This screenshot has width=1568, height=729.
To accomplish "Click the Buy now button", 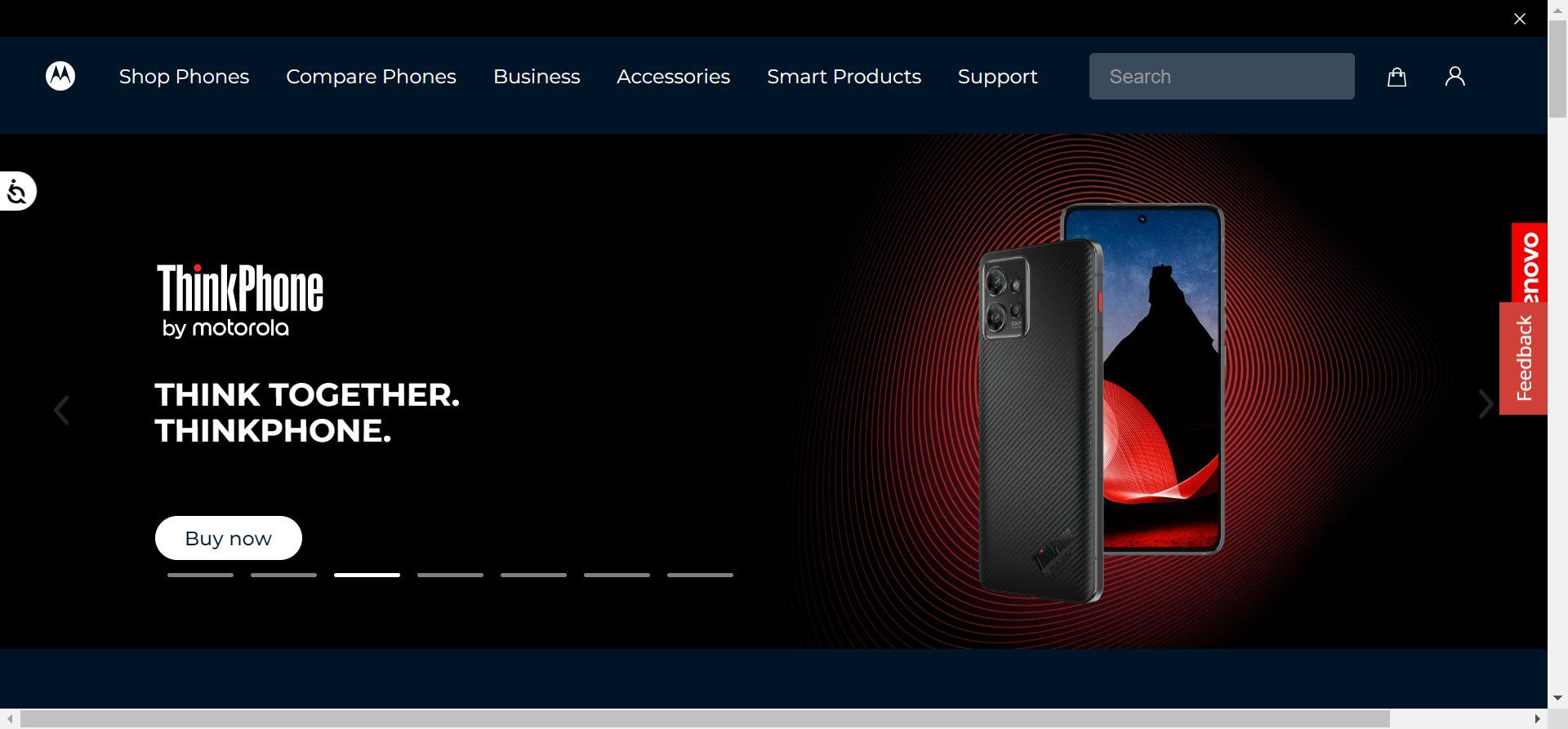I will (229, 538).
